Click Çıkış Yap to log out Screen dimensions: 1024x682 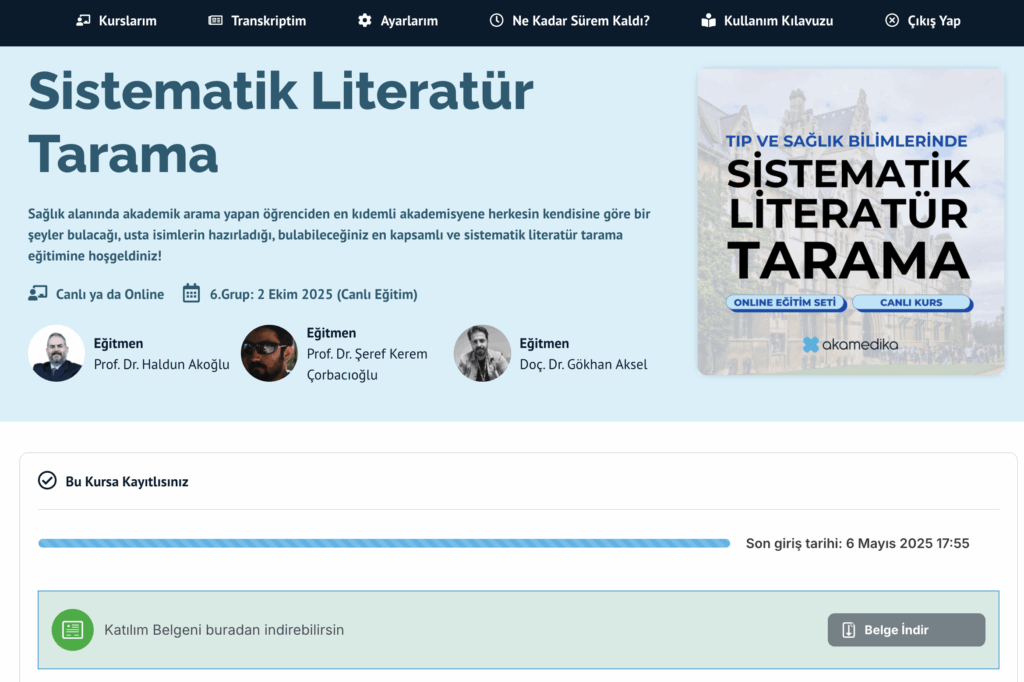click(x=922, y=21)
